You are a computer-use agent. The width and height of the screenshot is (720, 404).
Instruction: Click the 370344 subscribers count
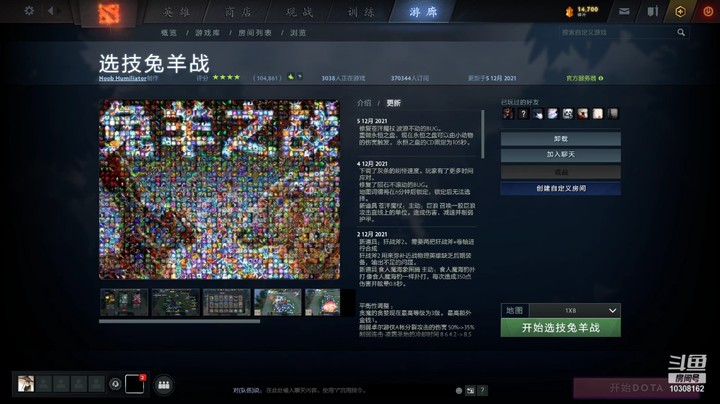coord(410,79)
